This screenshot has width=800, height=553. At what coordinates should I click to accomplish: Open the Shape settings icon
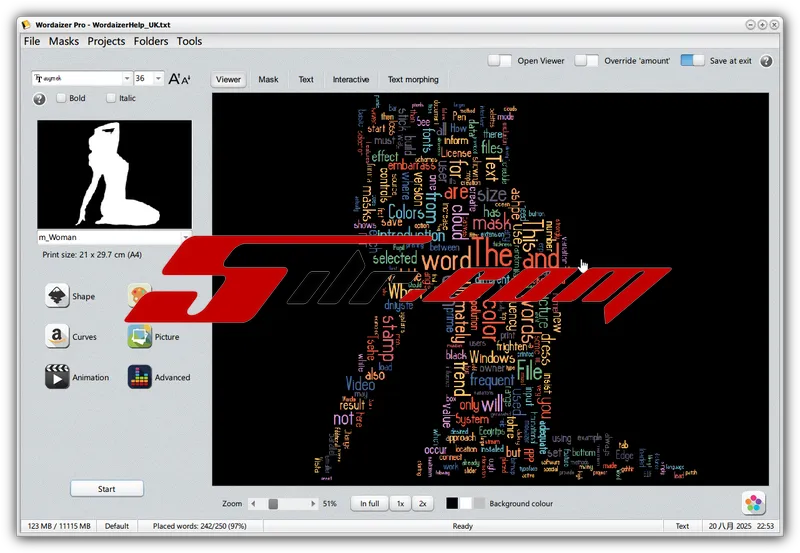tap(57, 296)
